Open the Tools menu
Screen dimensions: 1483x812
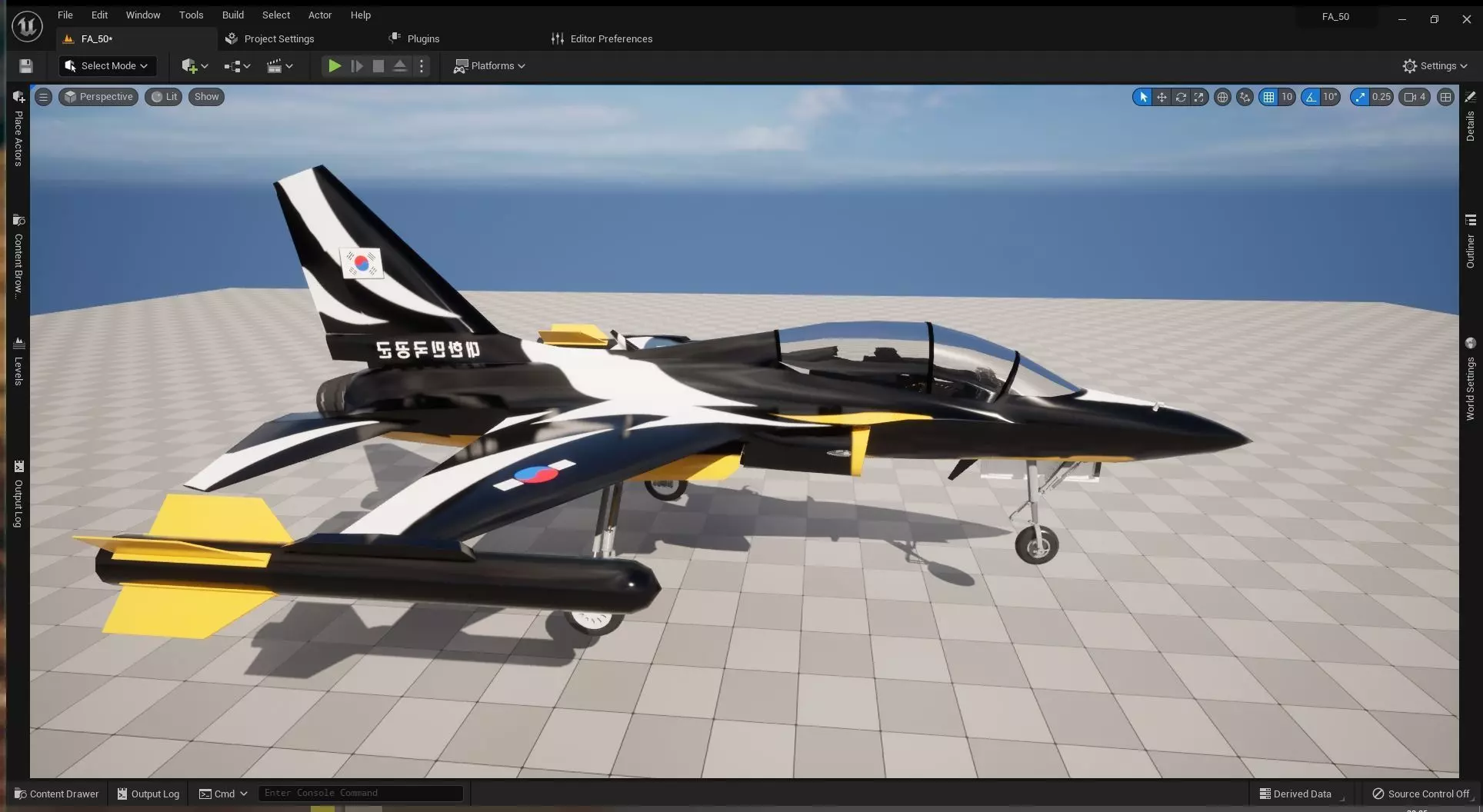click(x=191, y=15)
